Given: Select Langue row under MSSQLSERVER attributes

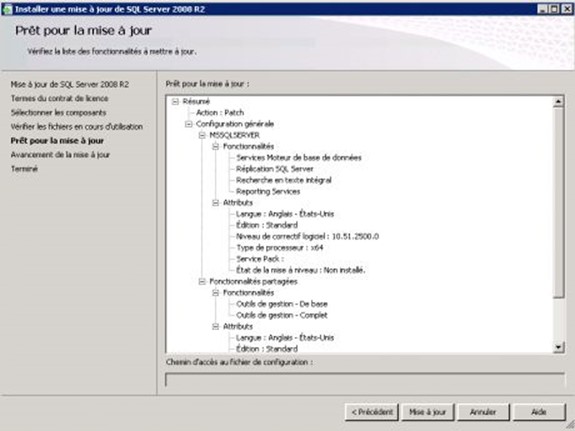Looking at the screenshot, I should coord(285,214).
